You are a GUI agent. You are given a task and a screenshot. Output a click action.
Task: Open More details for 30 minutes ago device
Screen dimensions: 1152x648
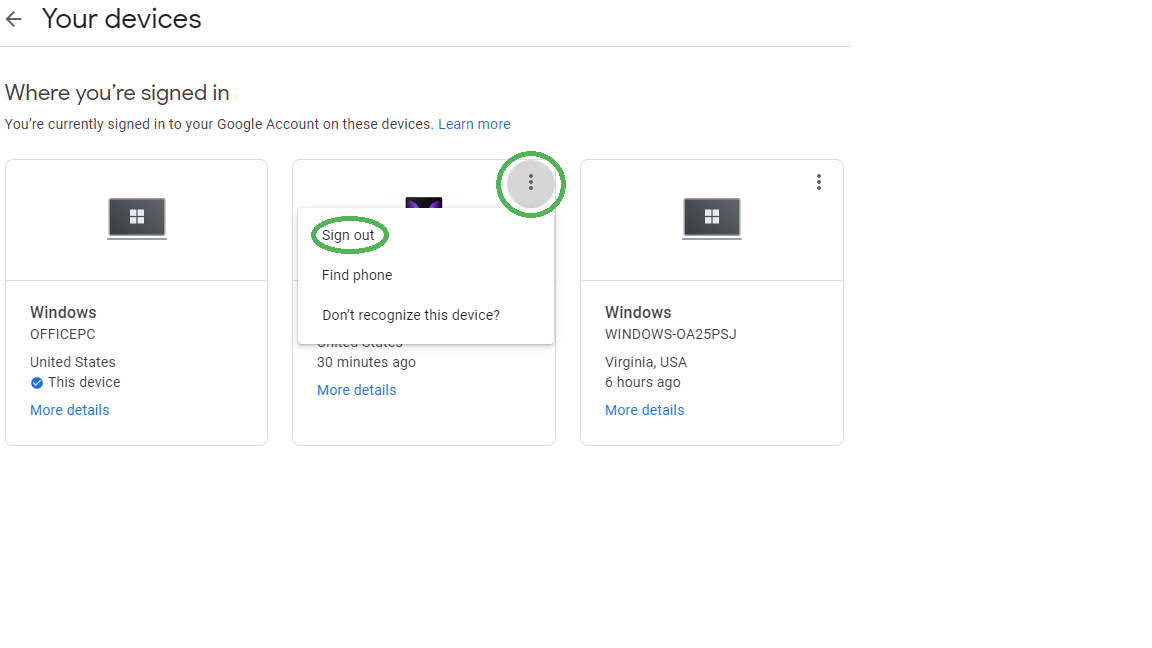[356, 390]
